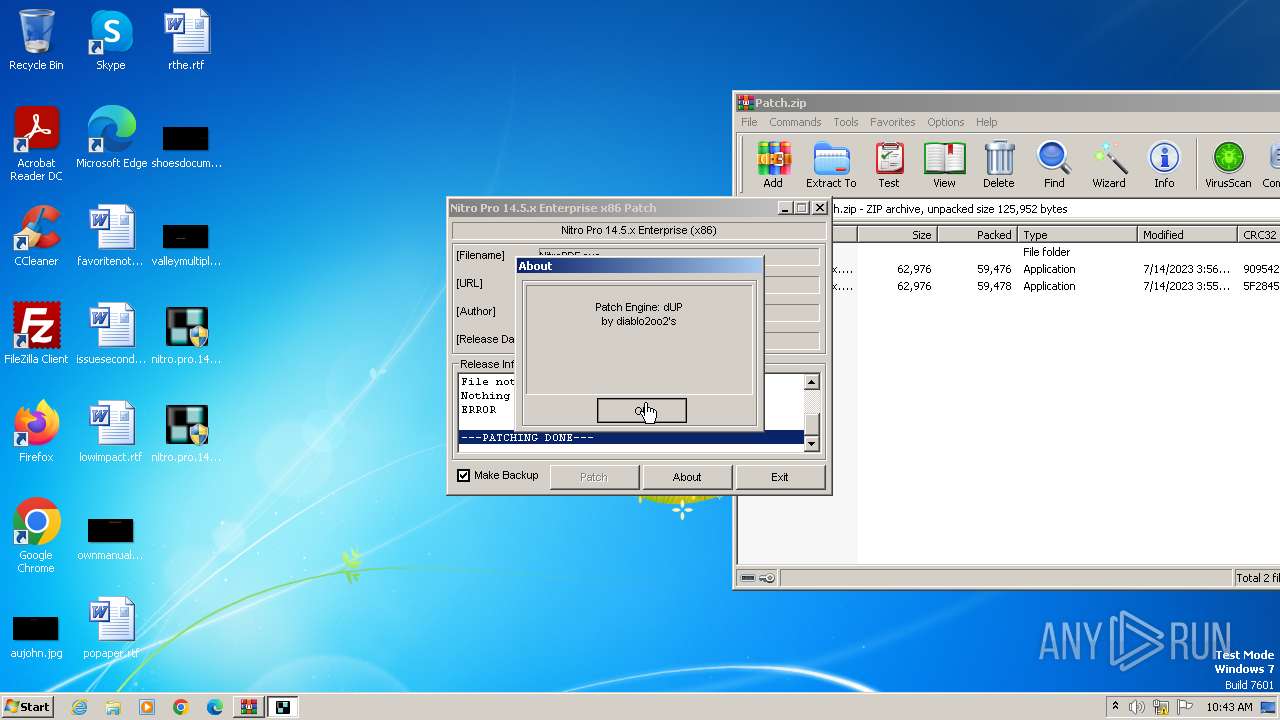Open the Recycle Bin desktop icon
The height and width of the screenshot is (720, 1280).
[36, 40]
